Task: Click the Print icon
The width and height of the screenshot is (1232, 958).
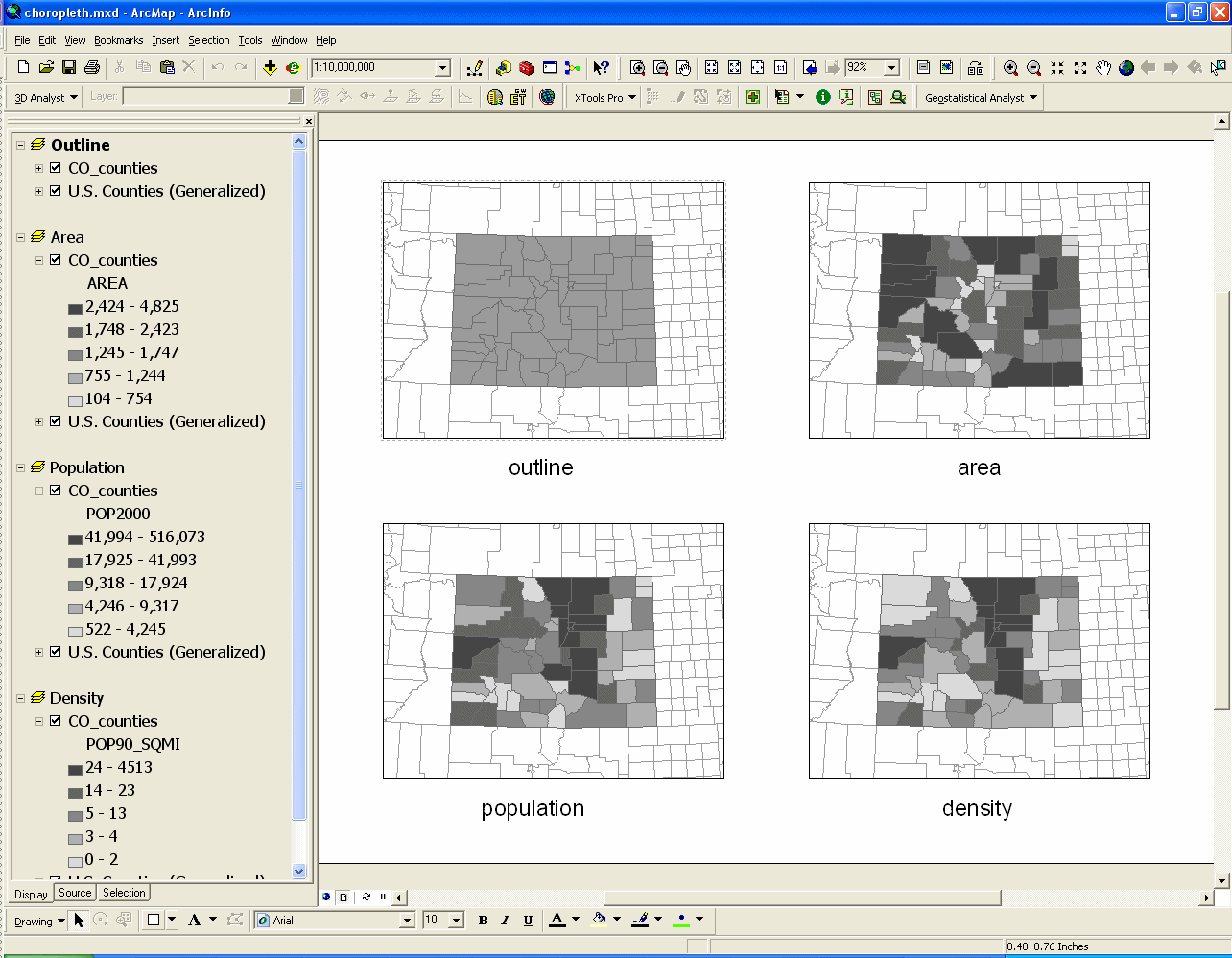Action: [x=92, y=67]
